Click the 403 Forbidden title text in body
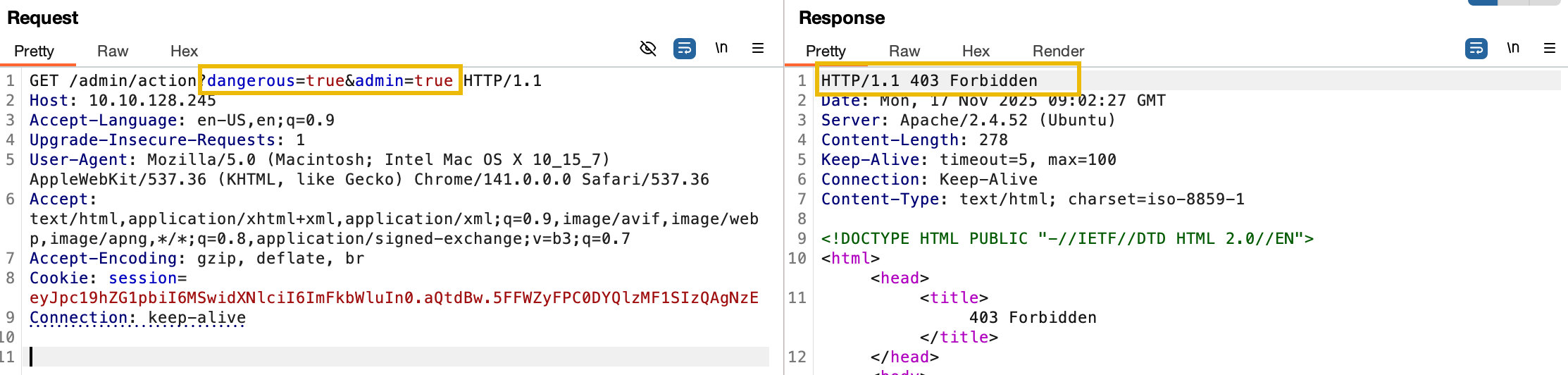 coord(1033,317)
